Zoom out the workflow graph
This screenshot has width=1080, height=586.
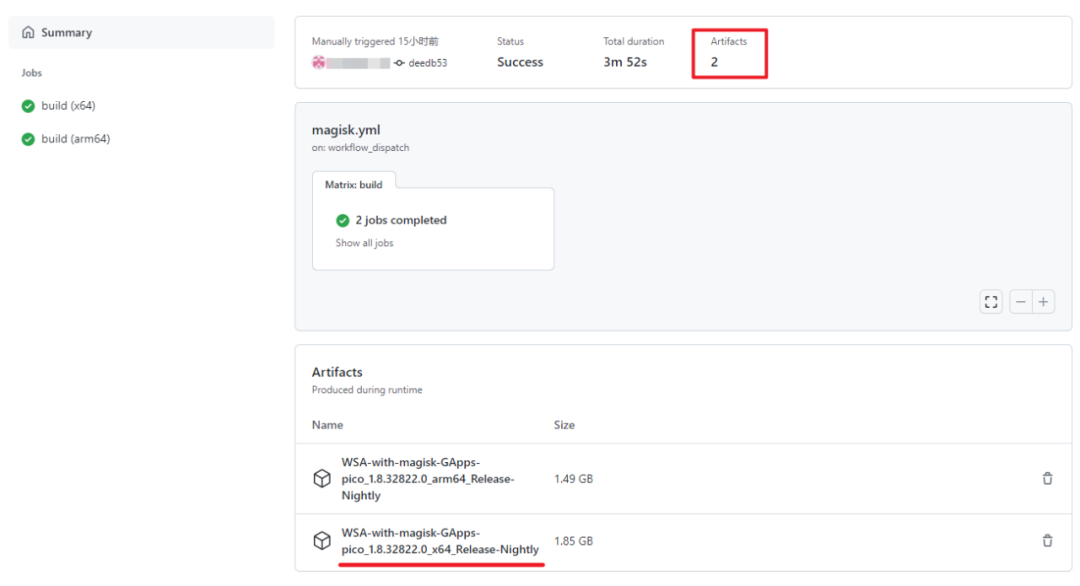click(x=1020, y=301)
